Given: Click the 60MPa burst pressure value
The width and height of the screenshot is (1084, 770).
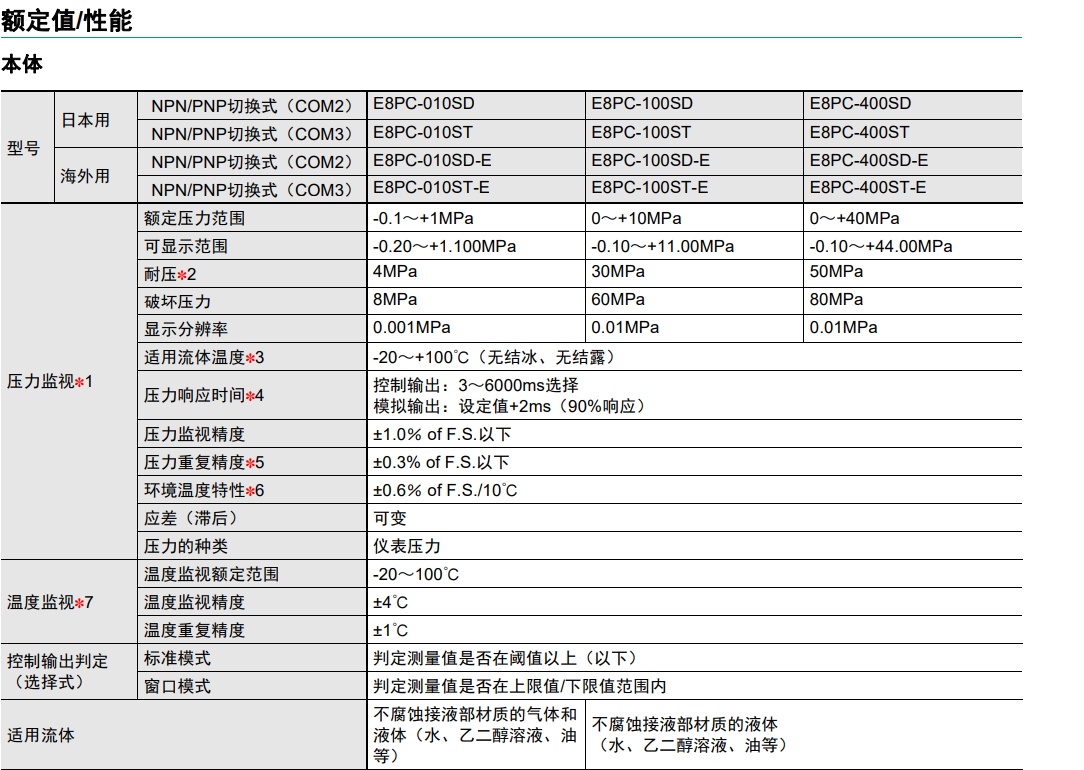Looking at the screenshot, I should pyautogui.click(x=618, y=299).
